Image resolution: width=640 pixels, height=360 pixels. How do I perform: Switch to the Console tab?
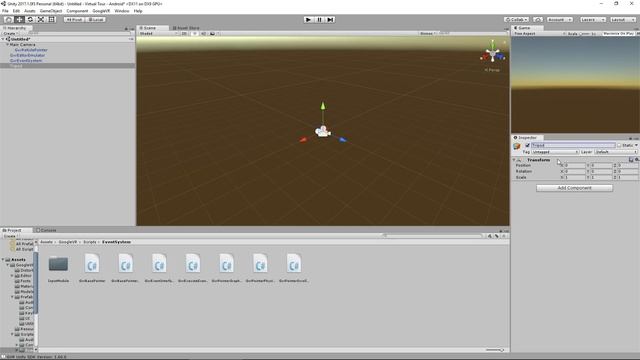click(47, 230)
